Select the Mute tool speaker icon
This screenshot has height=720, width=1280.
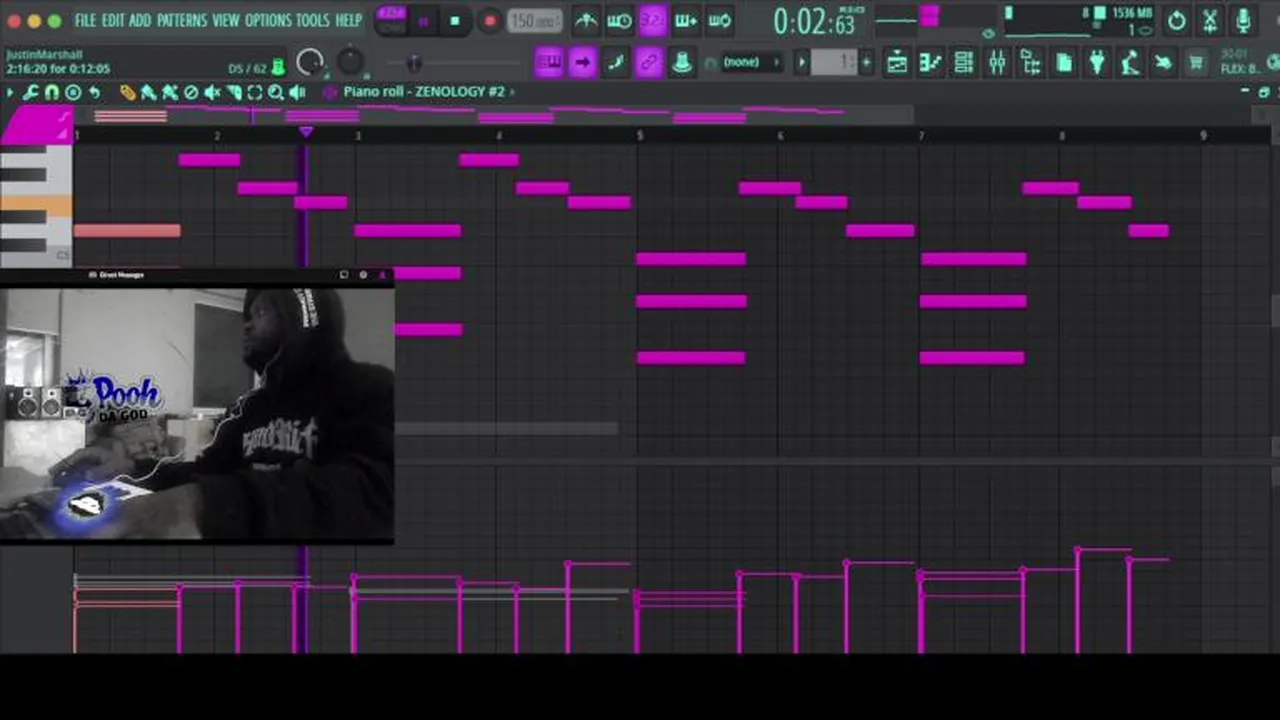point(212,92)
